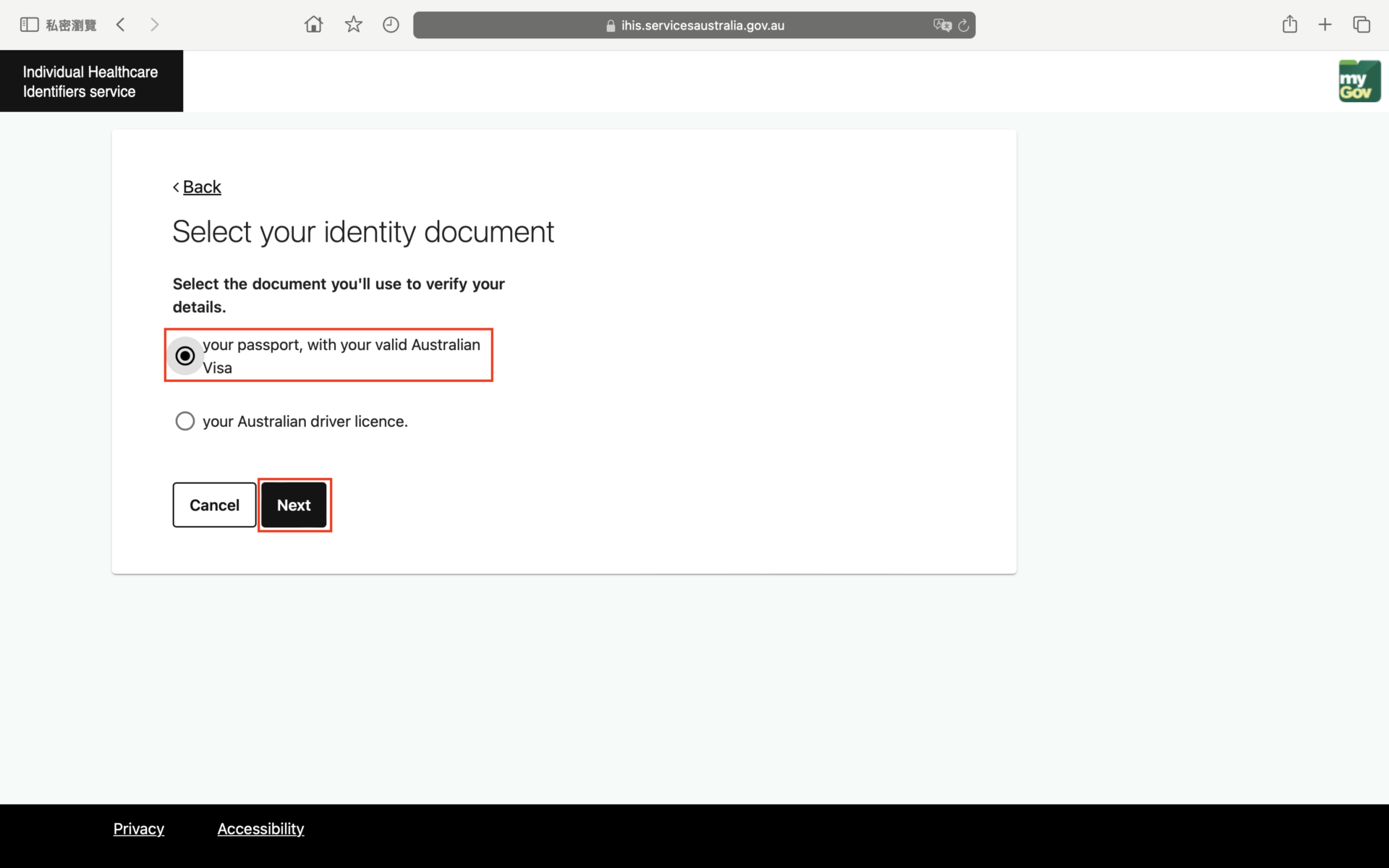Click the myGov logo icon
The image size is (1389, 868).
(1359, 81)
